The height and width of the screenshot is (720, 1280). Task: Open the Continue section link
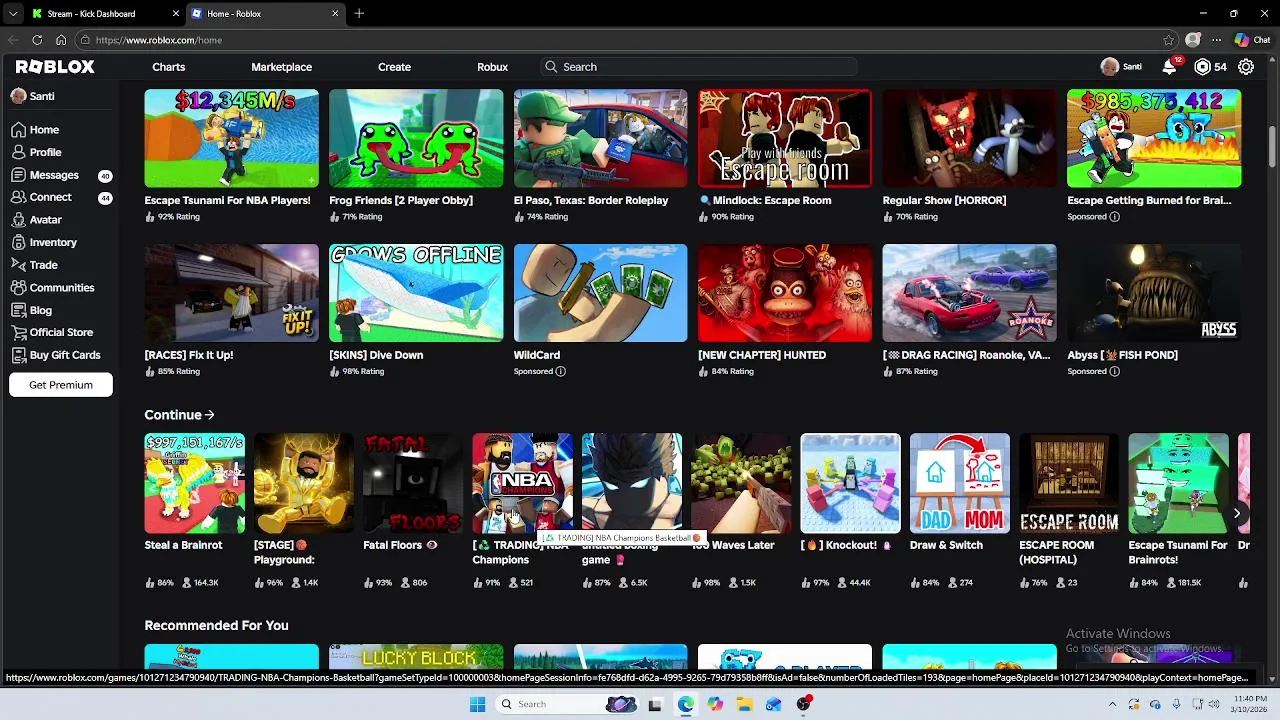coord(179,415)
